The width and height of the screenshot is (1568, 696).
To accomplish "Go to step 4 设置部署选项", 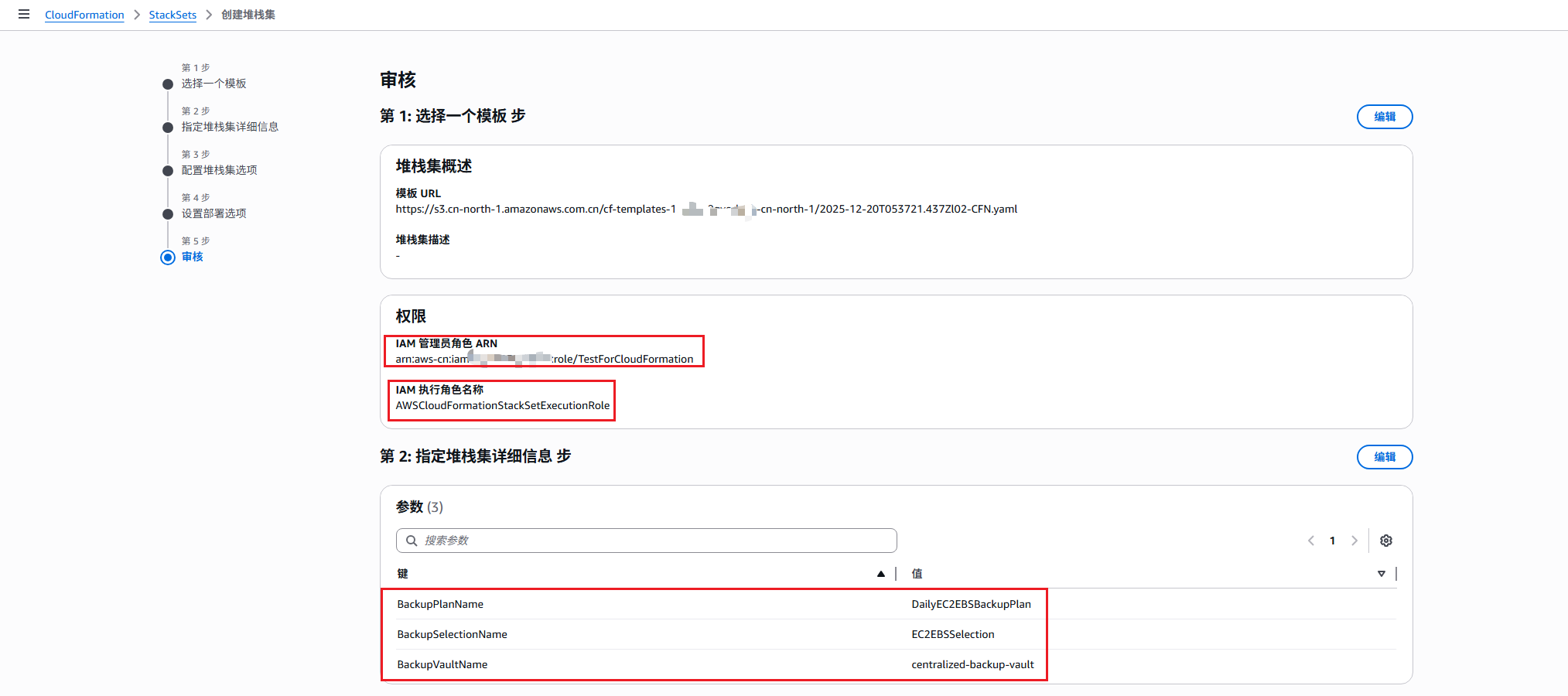I will click(x=214, y=213).
